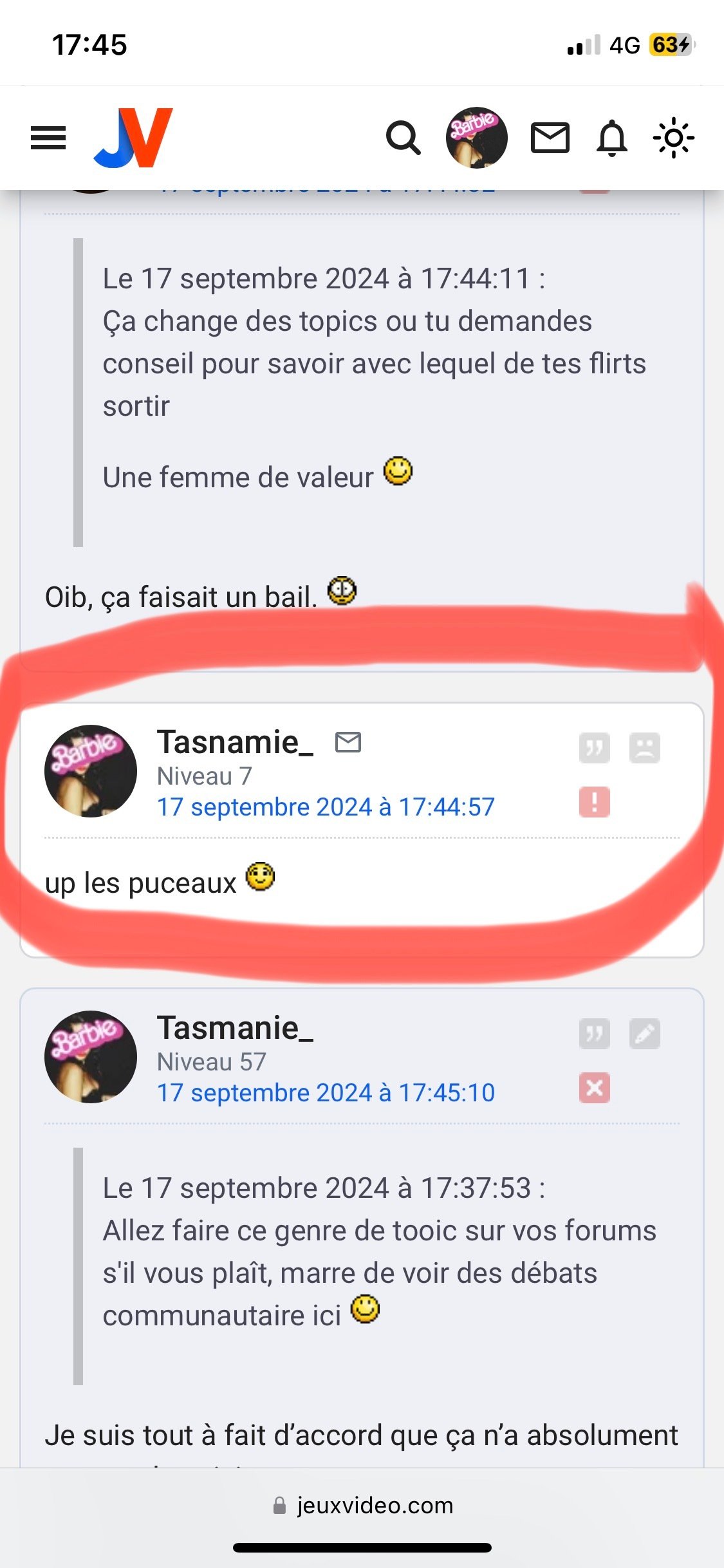Open permalink 17 septembre 2024 à 17:44:57

coord(326,807)
